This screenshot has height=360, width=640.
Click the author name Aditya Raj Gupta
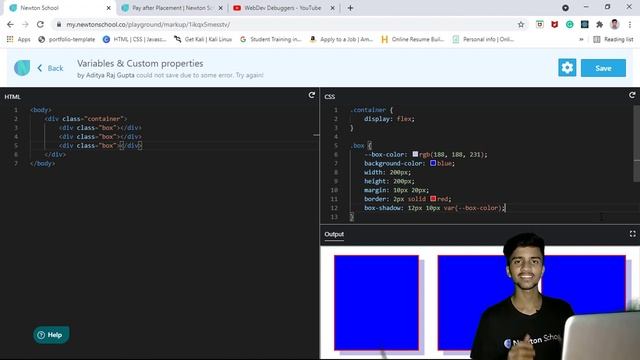pos(110,75)
